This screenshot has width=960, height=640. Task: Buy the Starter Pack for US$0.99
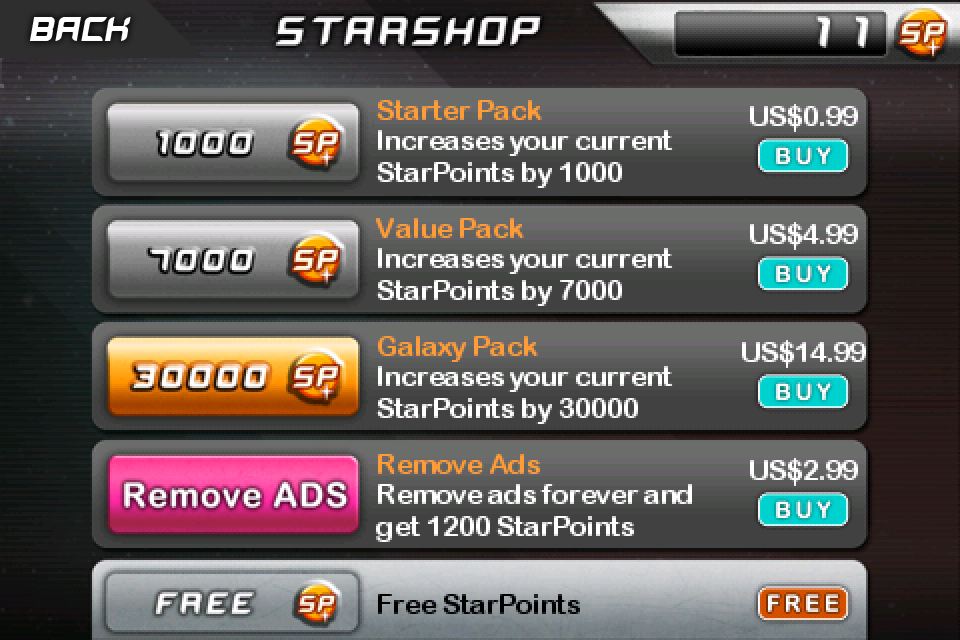coord(803,156)
